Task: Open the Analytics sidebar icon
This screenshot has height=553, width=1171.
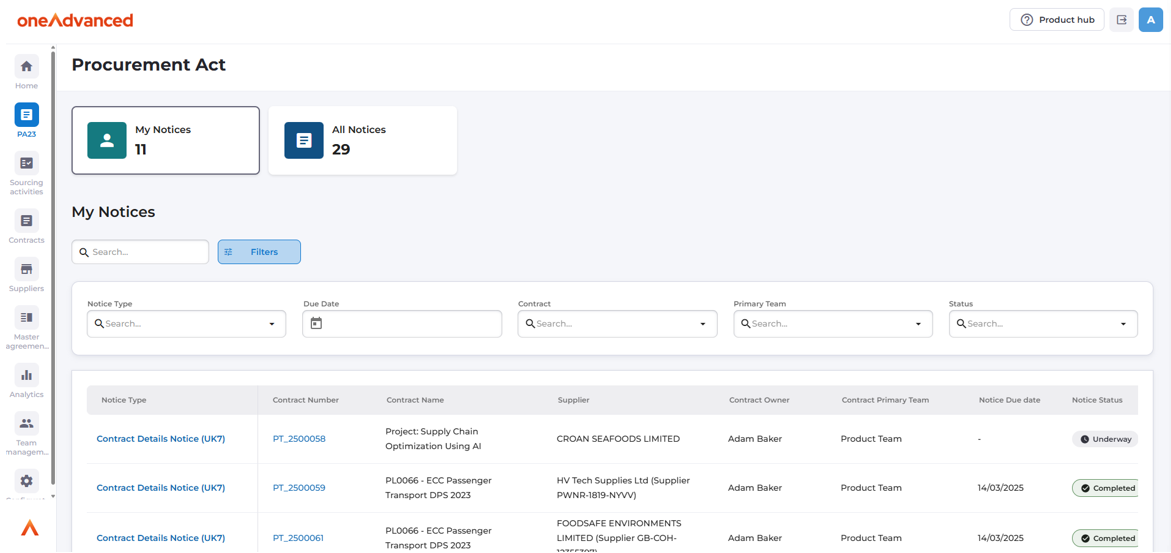Action: pyautogui.click(x=26, y=376)
